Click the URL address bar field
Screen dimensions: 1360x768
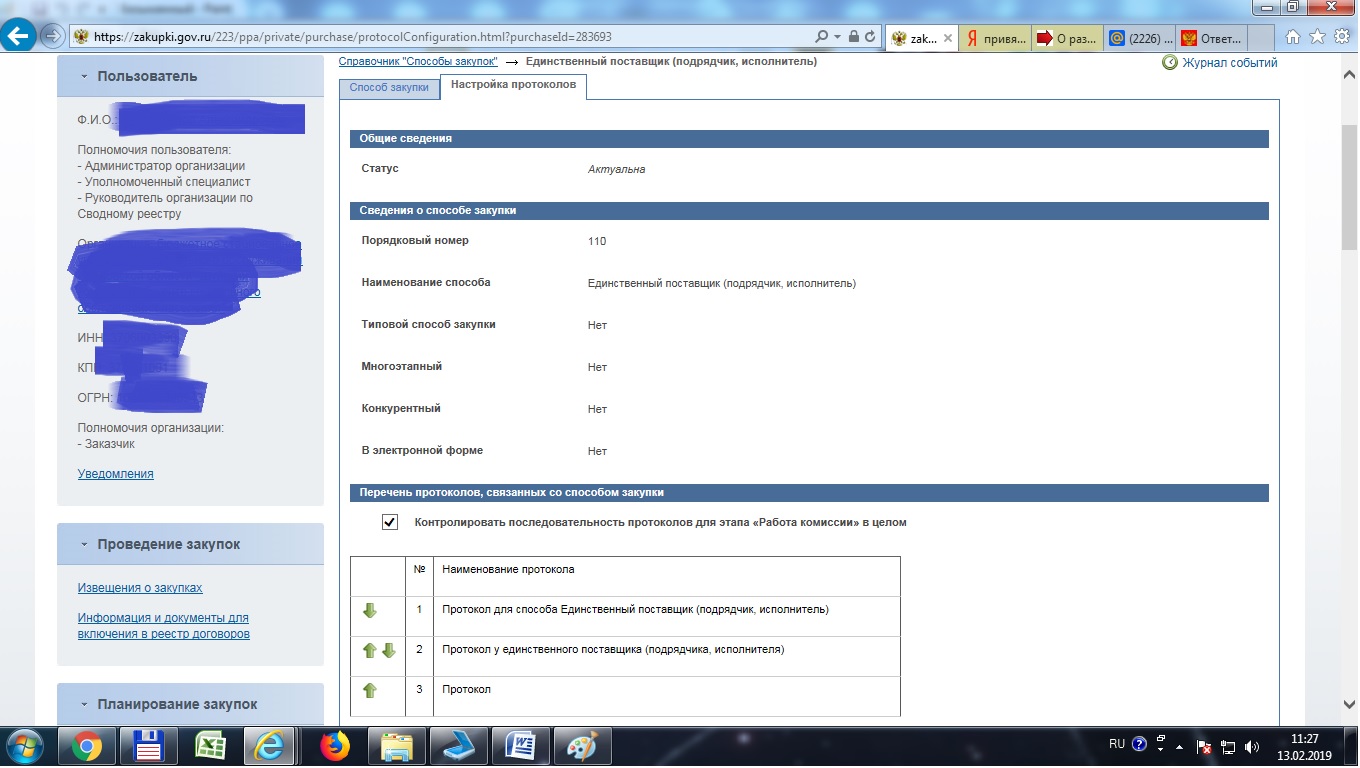(x=450, y=37)
